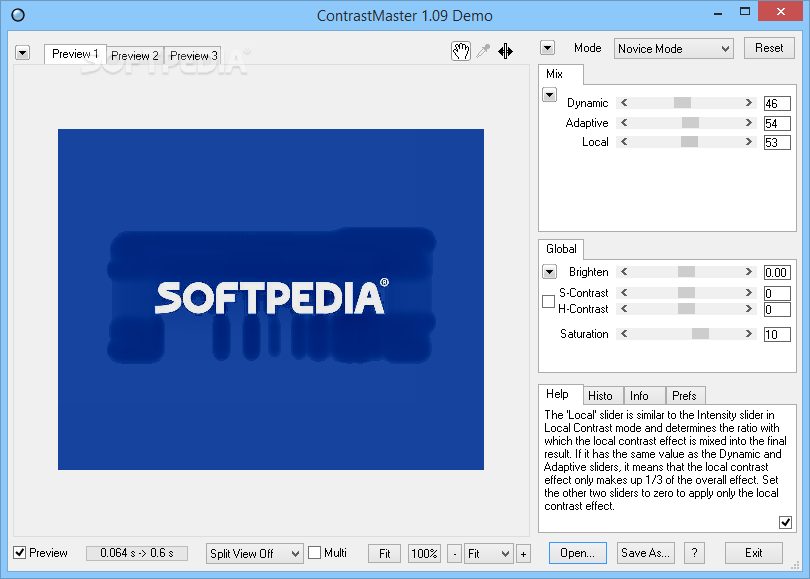
Task: Click the Fit button next to 100%
Action: coord(384,554)
